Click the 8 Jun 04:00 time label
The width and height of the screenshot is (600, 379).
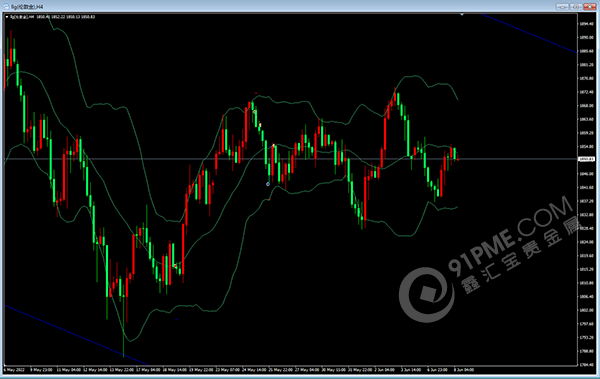464,370
